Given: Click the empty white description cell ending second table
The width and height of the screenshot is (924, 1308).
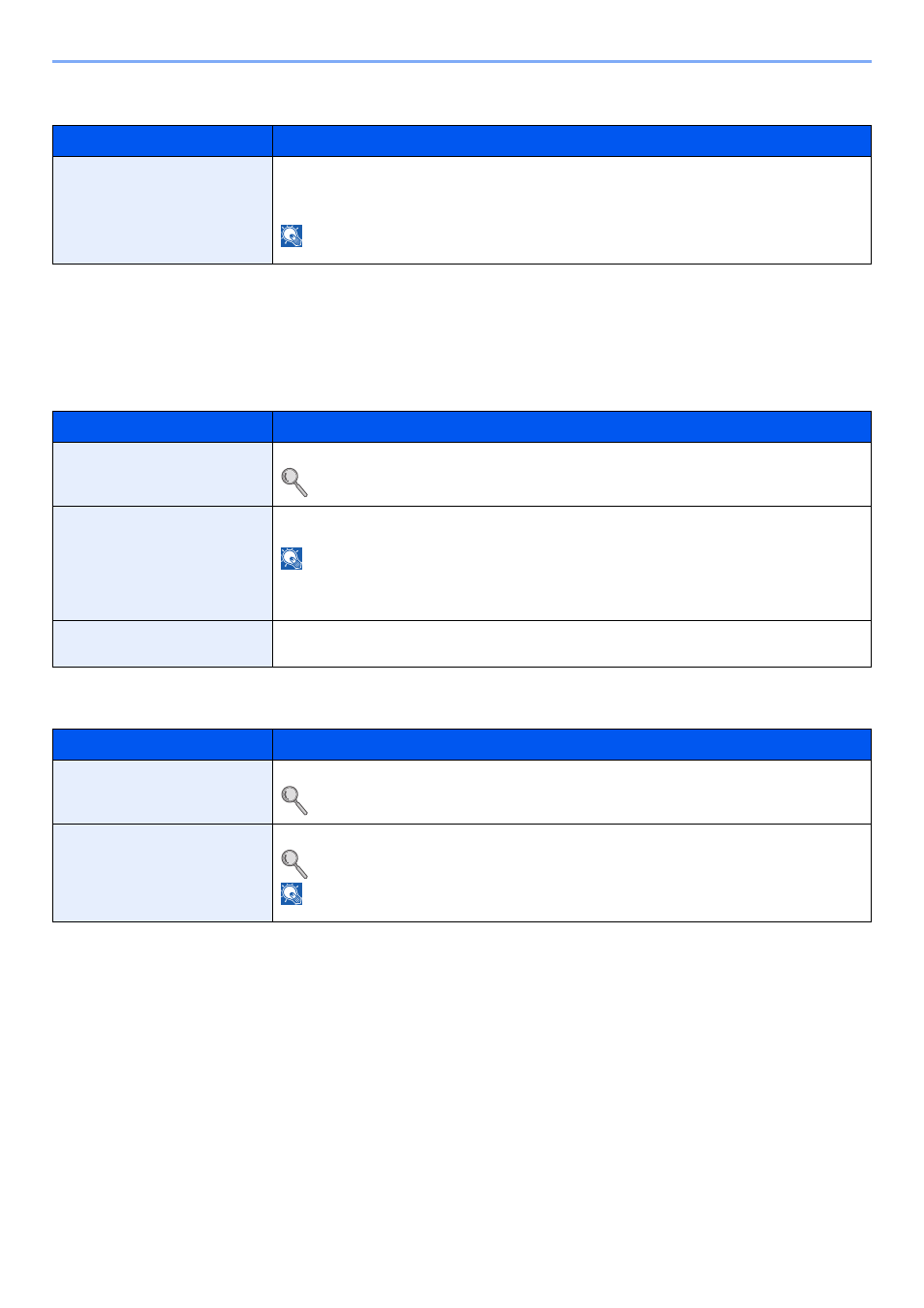Looking at the screenshot, I should [x=571, y=644].
